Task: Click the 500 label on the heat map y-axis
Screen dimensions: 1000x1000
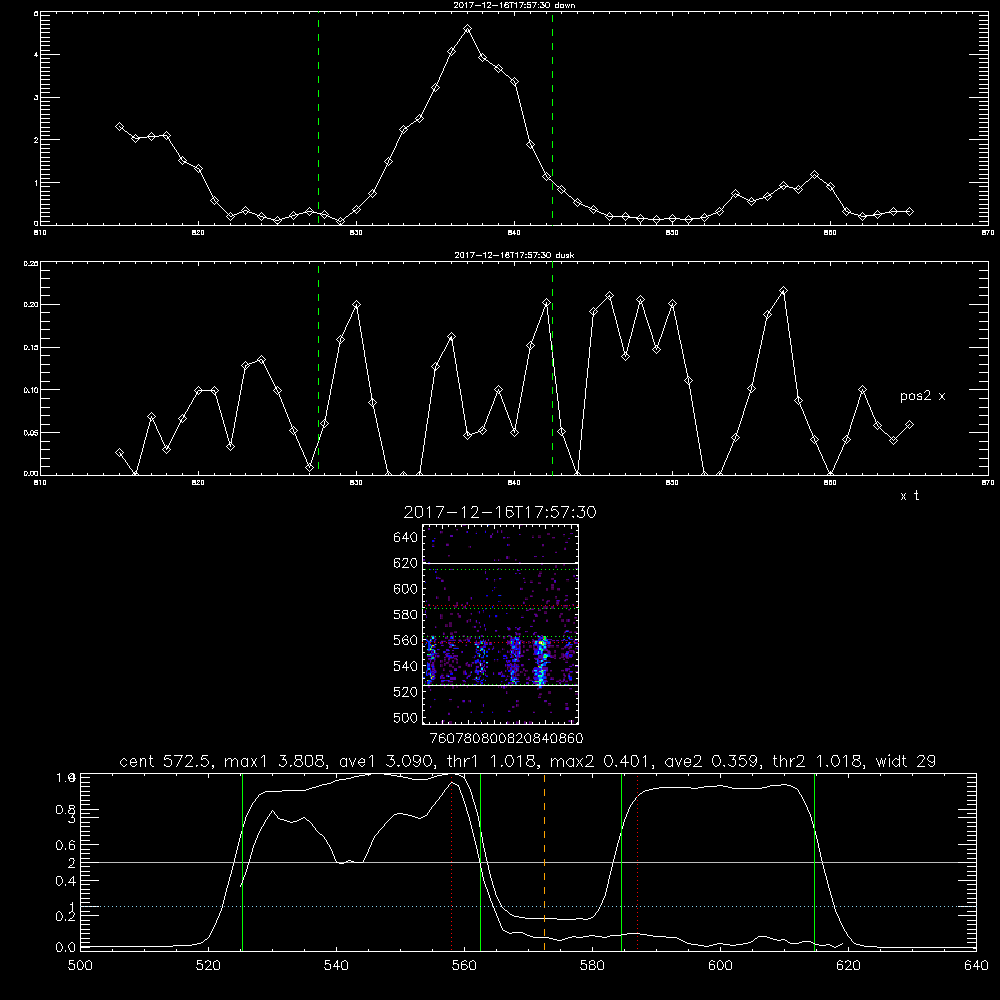Action: click(406, 717)
